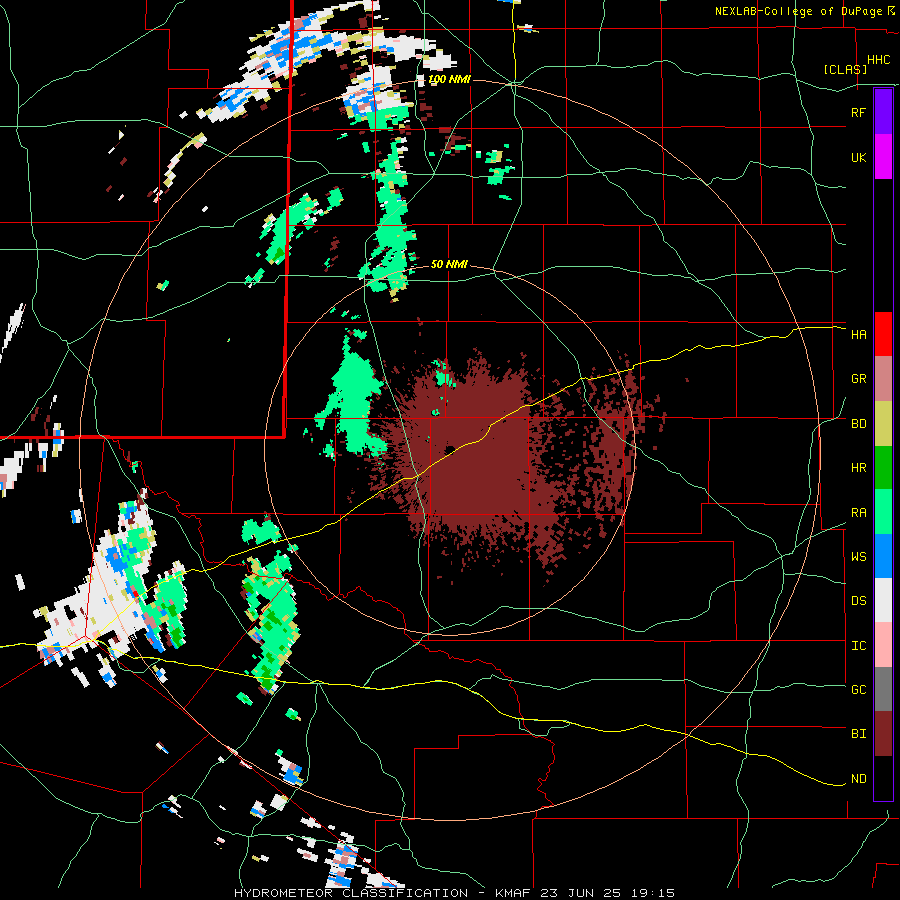Viewport: 900px width, 900px height.
Task: Click the black radar site dot at center
Action: coord(450,449)
